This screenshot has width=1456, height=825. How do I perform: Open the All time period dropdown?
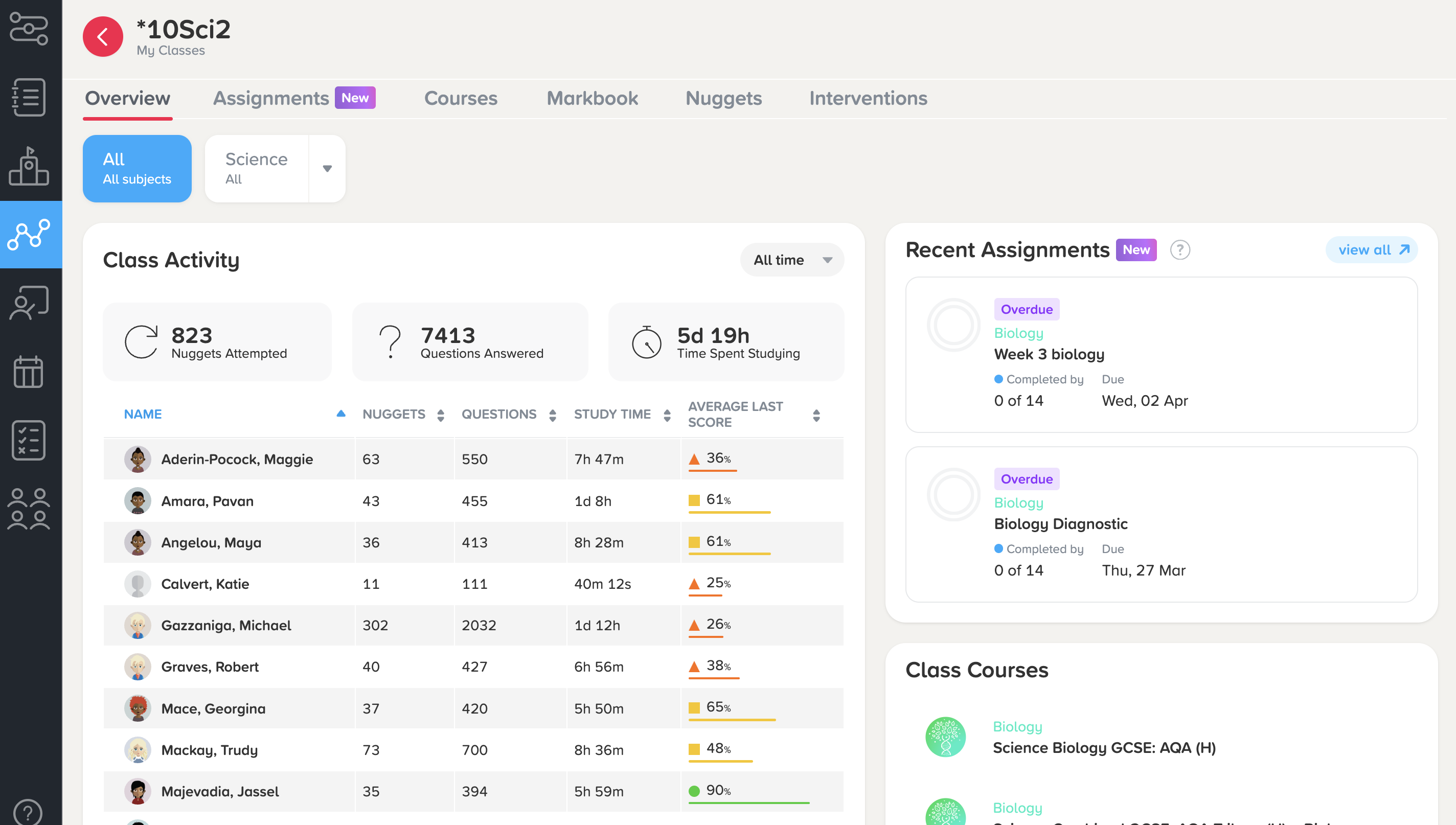[791, 260]
